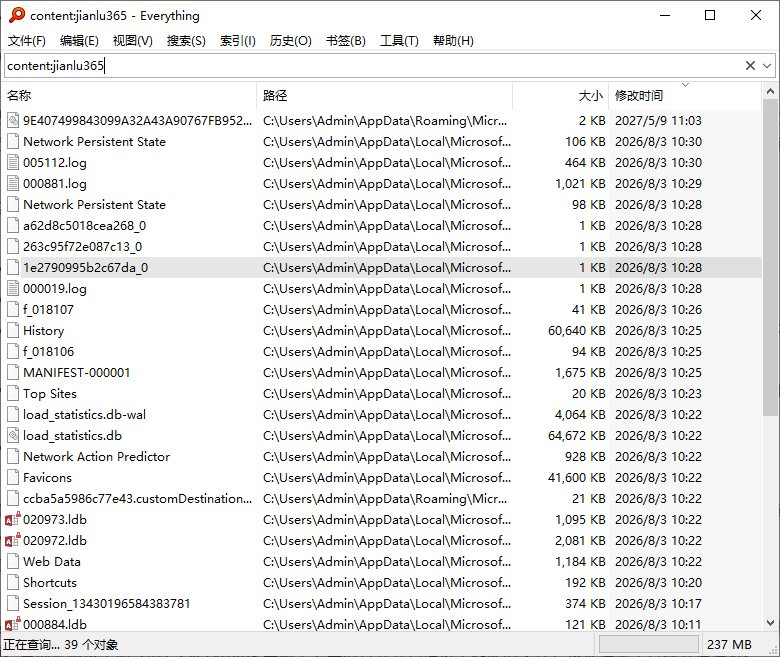Image resolution: width=780 pixels, height=657 pixels.
Task: Click the Everything magnifier app icon in title bar
Action: (x=17, y=15)
